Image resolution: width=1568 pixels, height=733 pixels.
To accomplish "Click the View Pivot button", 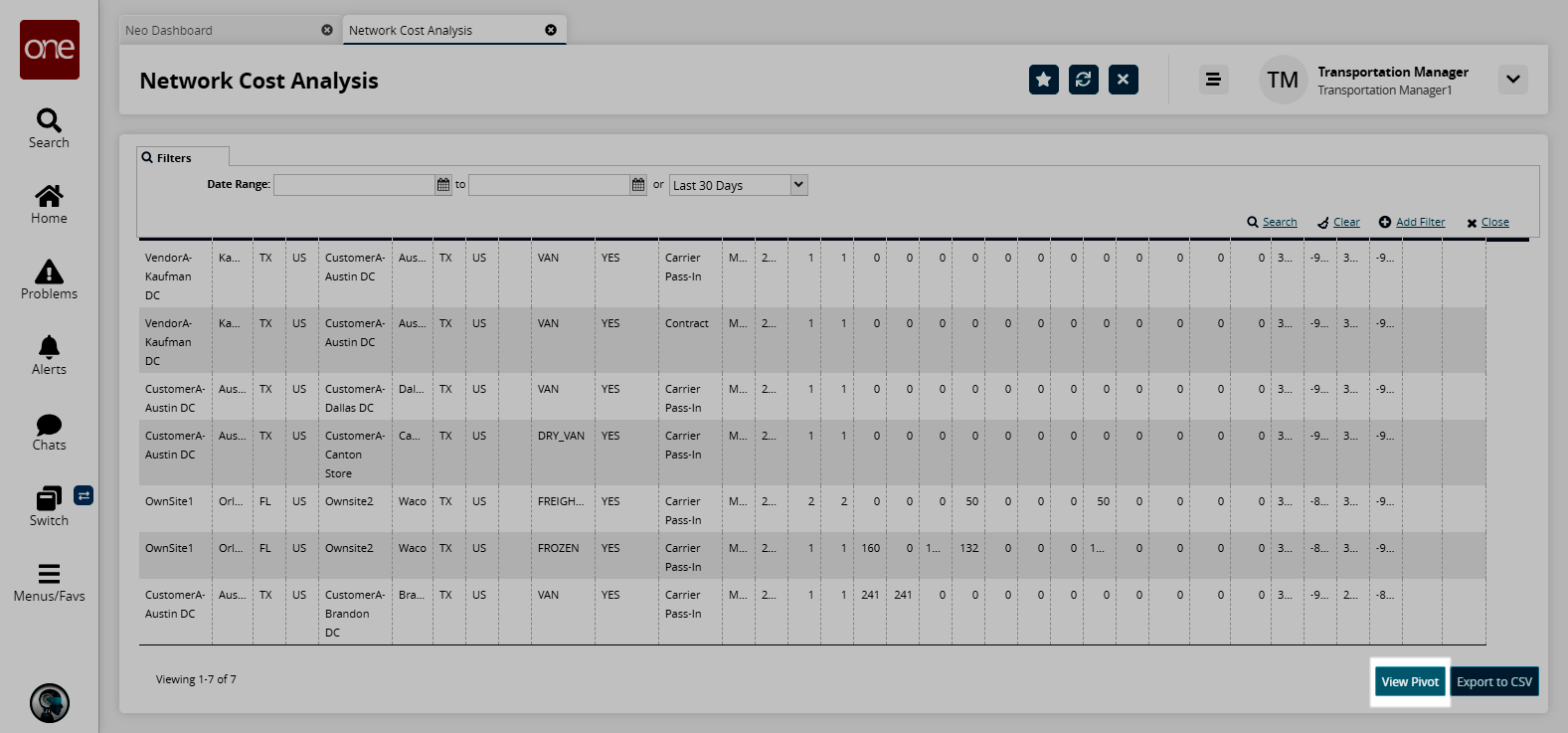I will coord(1409,682).
